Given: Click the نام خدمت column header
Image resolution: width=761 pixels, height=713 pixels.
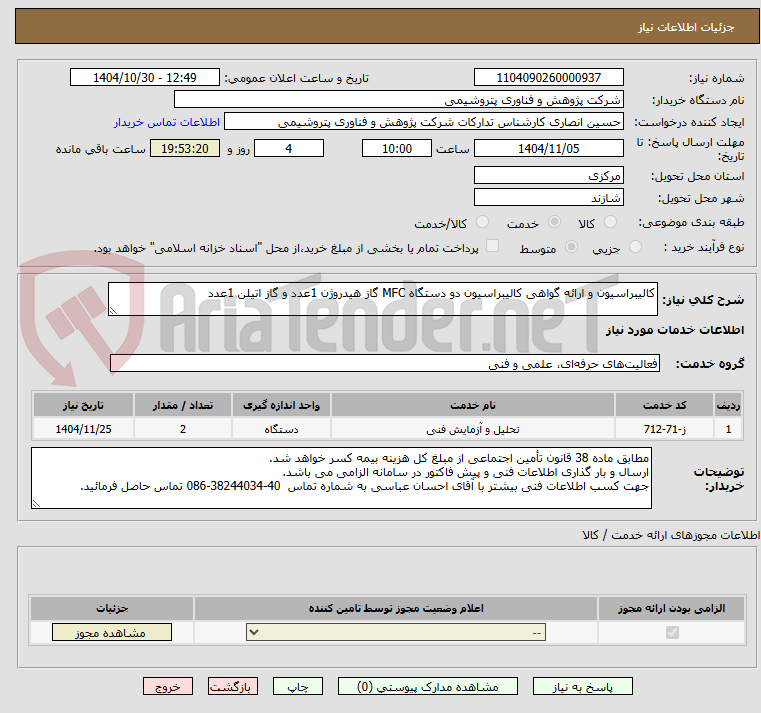Looking at the screenshot, I should [x=473, y=405].
